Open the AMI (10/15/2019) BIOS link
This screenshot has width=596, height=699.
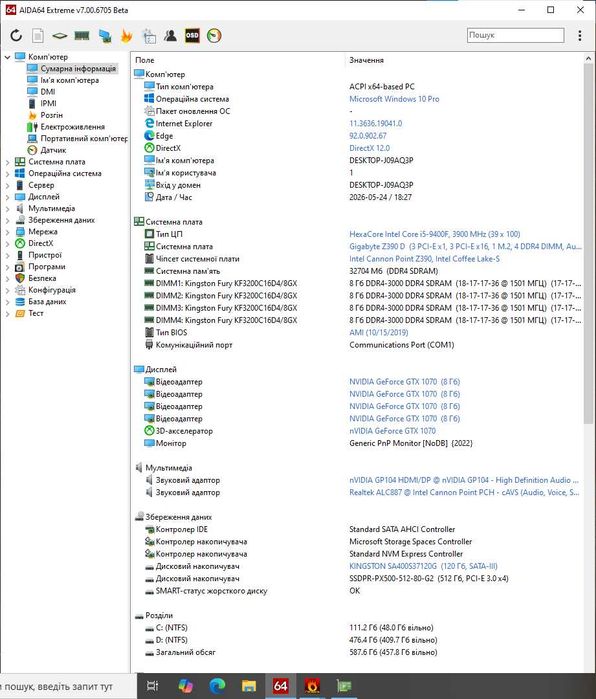[x=378, y=333]
